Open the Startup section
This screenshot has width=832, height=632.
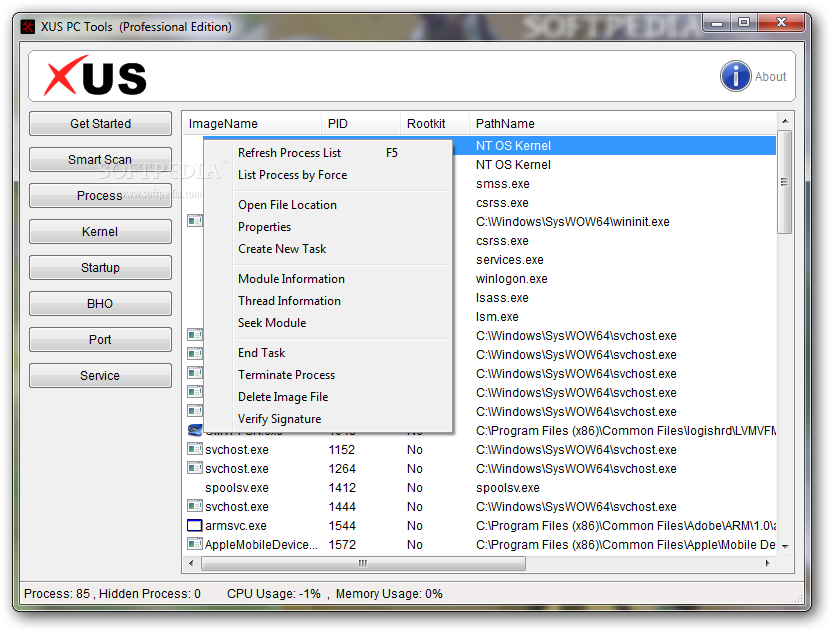click(100, 267)
